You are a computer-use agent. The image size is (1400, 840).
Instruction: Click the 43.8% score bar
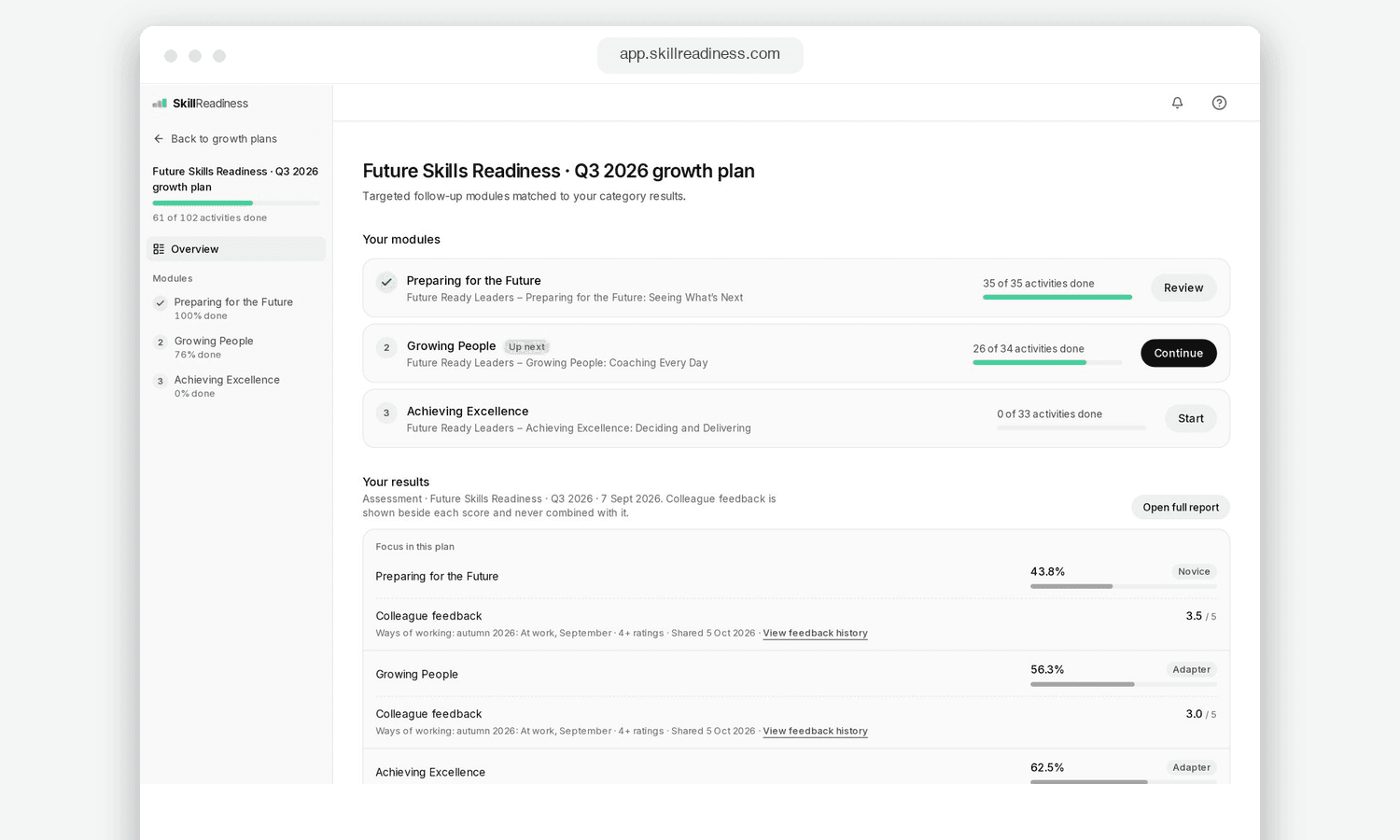[x=1124, y=586]
